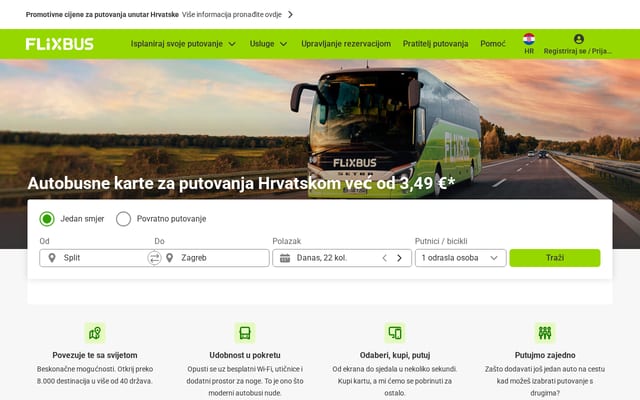This screenshot has height=400, width=640.
Task: Click the people icon above Putujmo zajedno
Action: [545, 333]
